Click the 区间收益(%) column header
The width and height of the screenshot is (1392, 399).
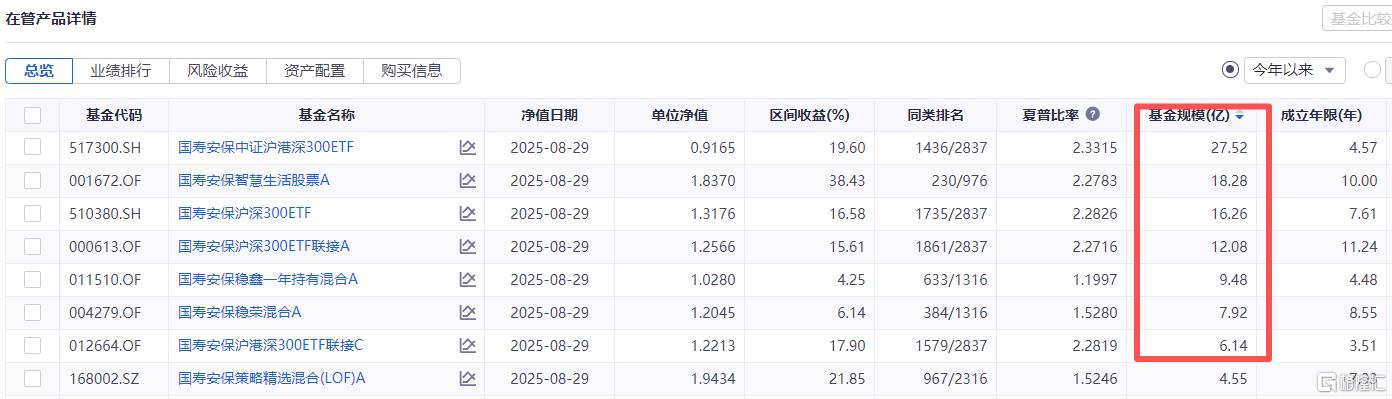(809, 115)
